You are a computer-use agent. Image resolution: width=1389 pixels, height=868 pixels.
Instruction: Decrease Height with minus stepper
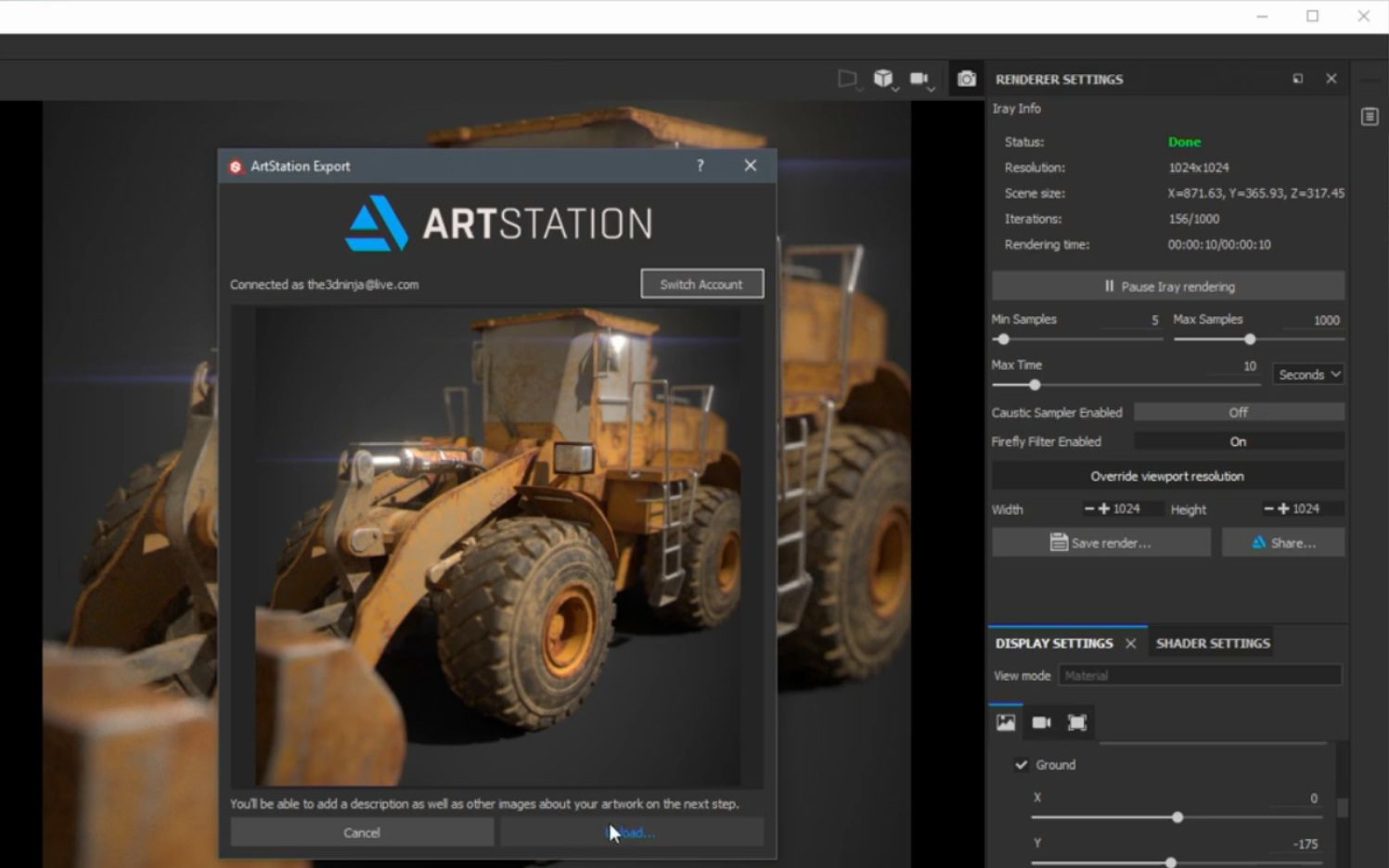(1268, 508)
